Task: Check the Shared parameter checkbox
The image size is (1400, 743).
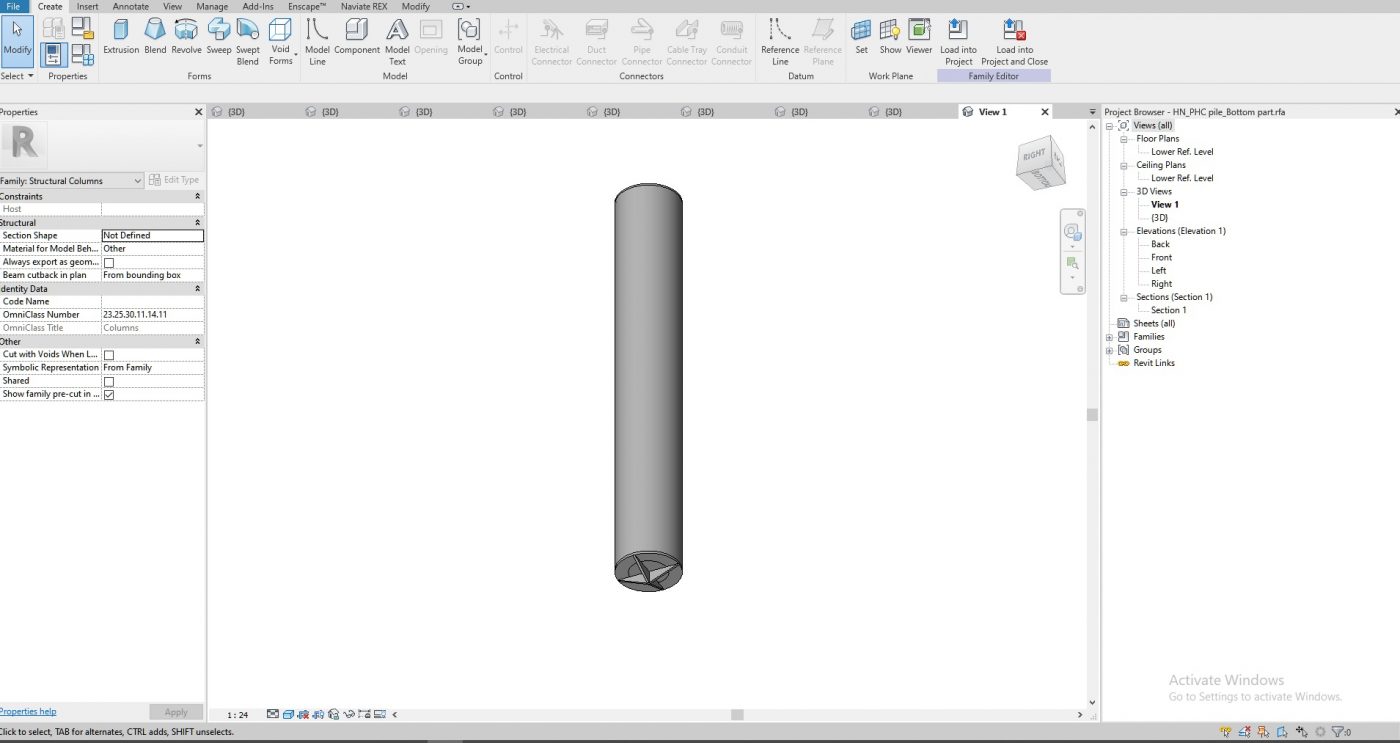Action: point(109,381)
